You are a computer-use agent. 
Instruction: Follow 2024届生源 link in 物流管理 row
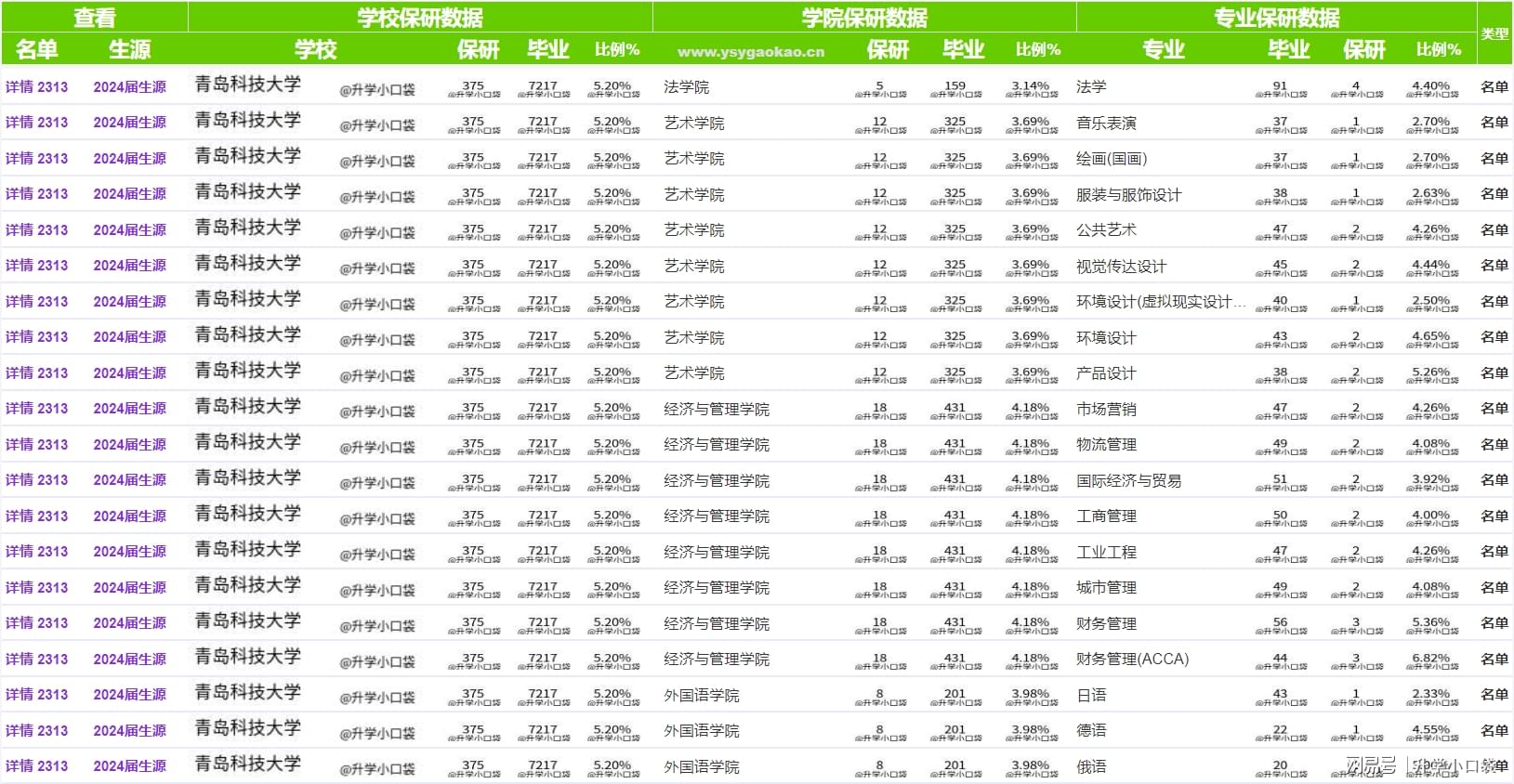click(129, 444)
